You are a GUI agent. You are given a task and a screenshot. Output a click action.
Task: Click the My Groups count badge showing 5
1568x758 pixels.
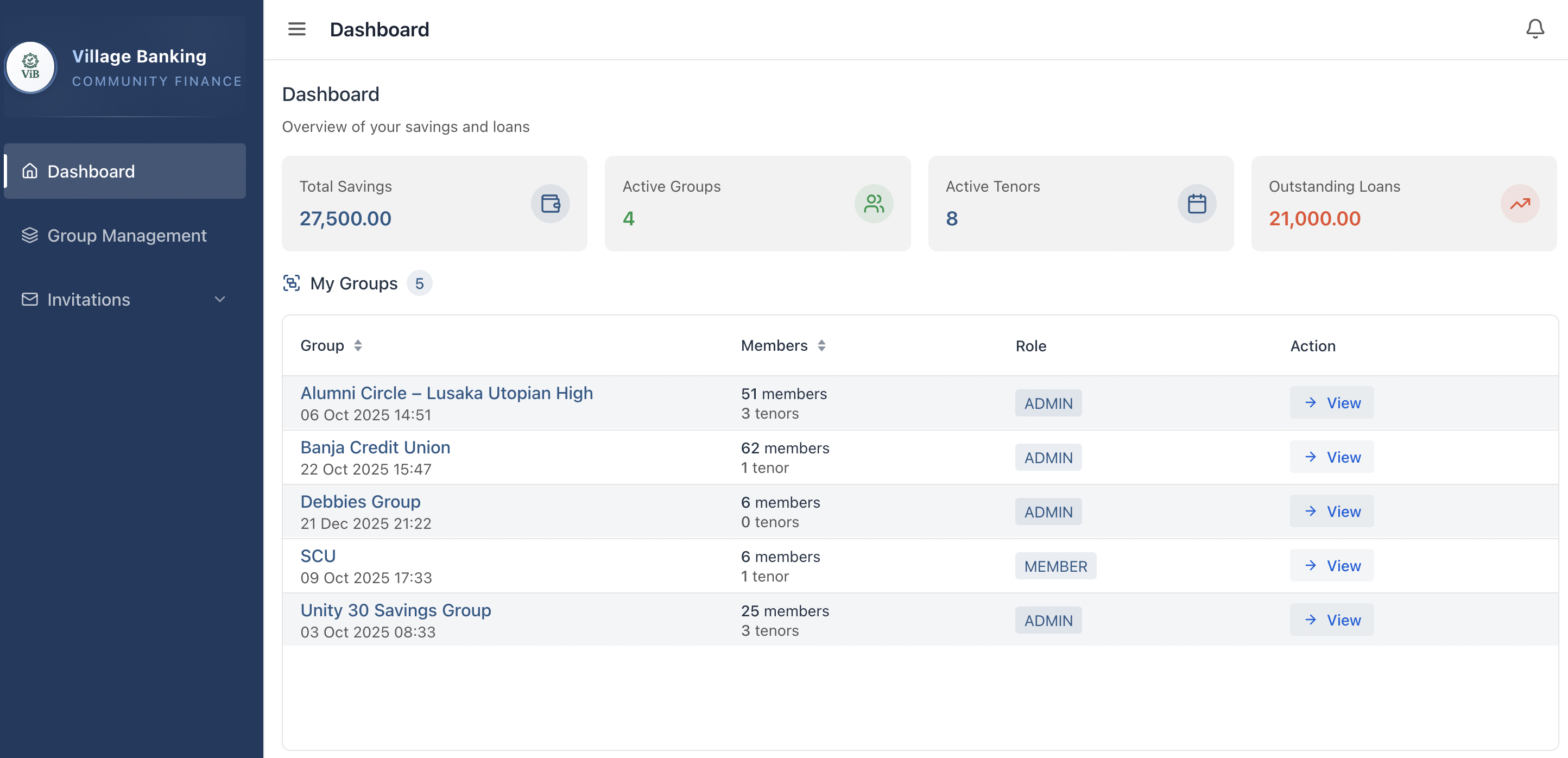coord(419,282)
